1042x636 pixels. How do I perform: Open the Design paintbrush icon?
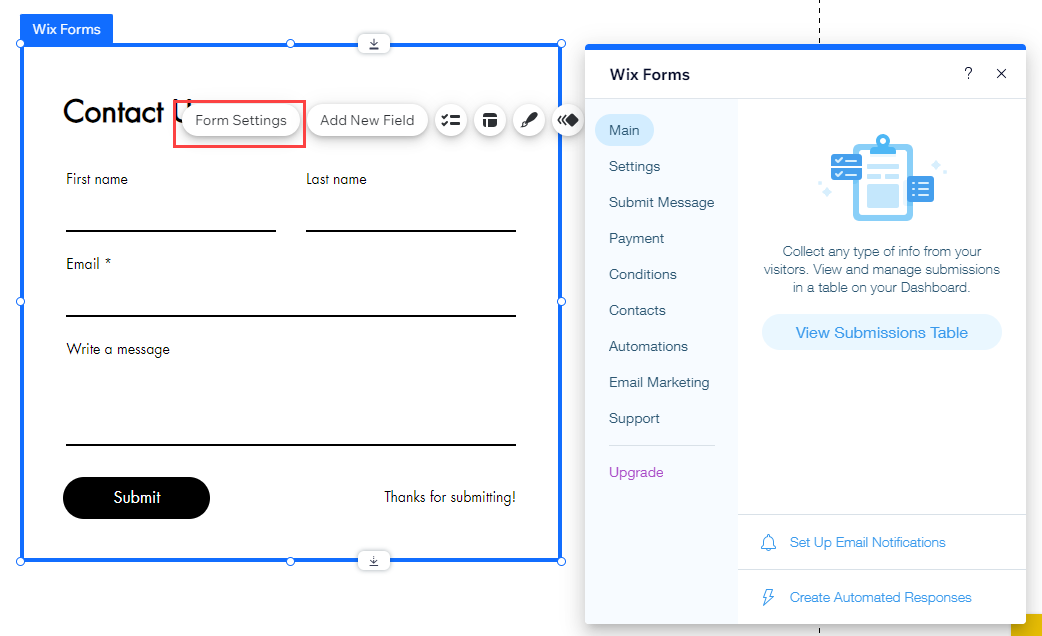click(x=529, y=120)
